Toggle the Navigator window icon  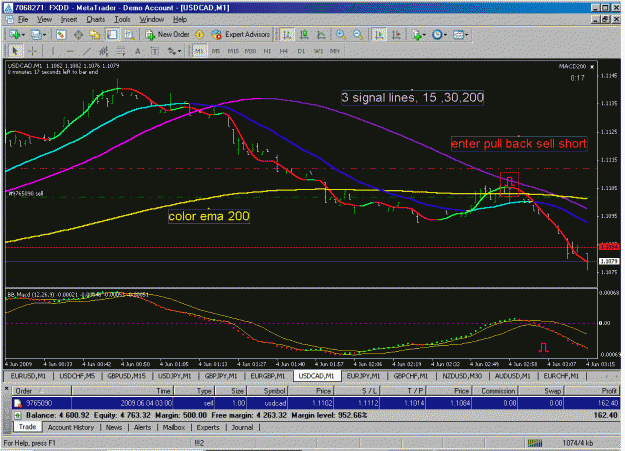pos(95,35)
